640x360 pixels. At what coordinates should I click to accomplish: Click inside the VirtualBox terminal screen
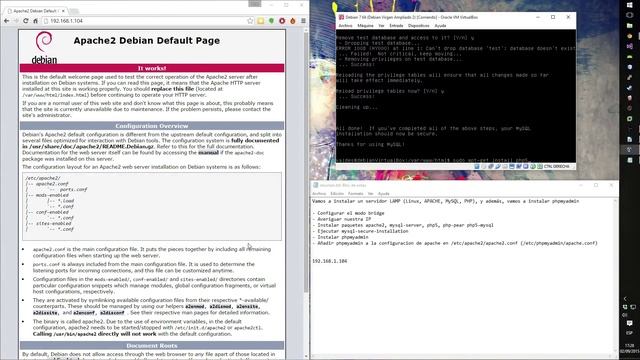coord(456,96)
